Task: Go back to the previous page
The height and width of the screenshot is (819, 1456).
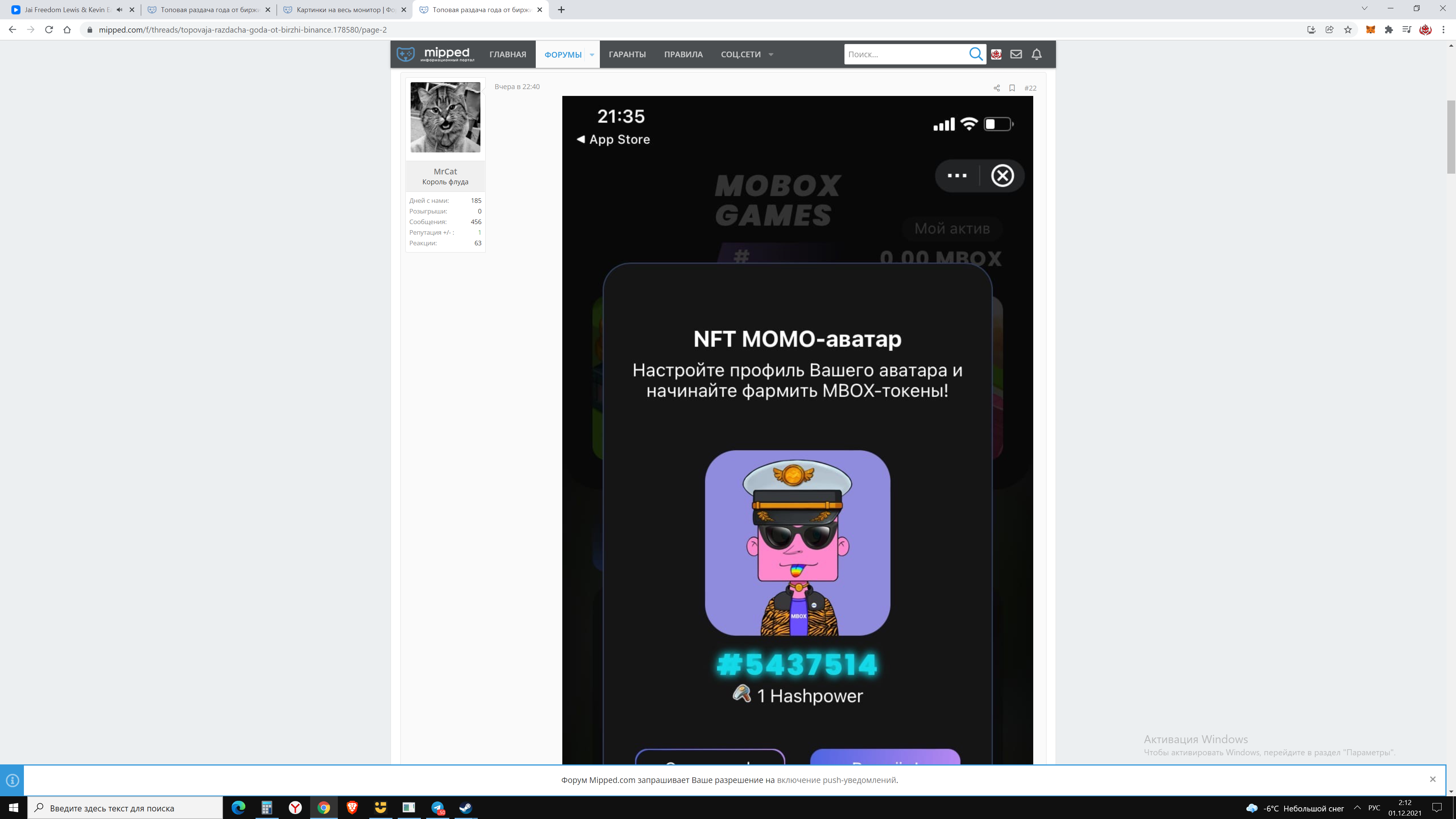Action: pyautogui.click(x=13, y=30)
